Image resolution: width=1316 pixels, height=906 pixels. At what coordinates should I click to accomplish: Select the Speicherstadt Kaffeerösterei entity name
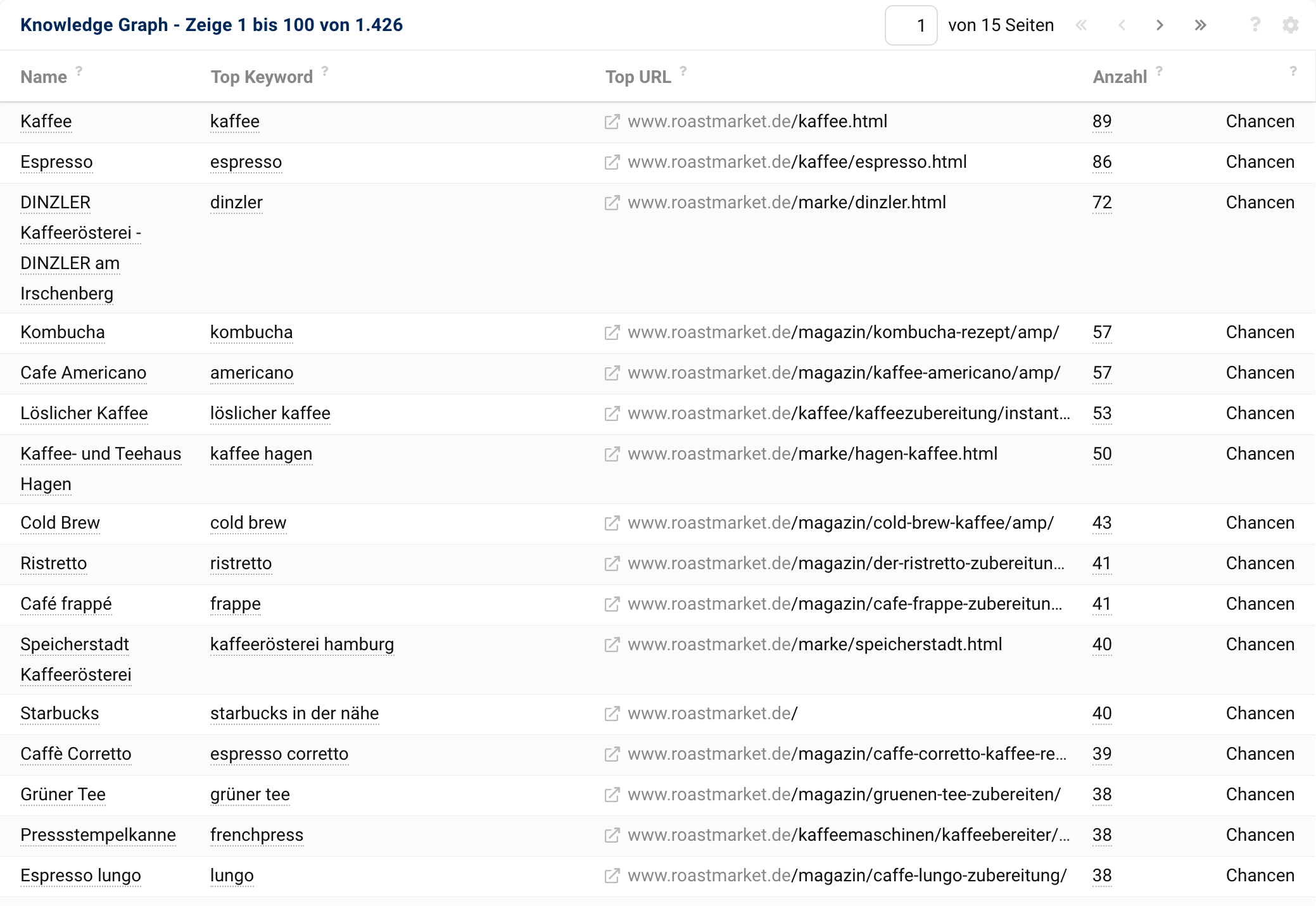76,660
